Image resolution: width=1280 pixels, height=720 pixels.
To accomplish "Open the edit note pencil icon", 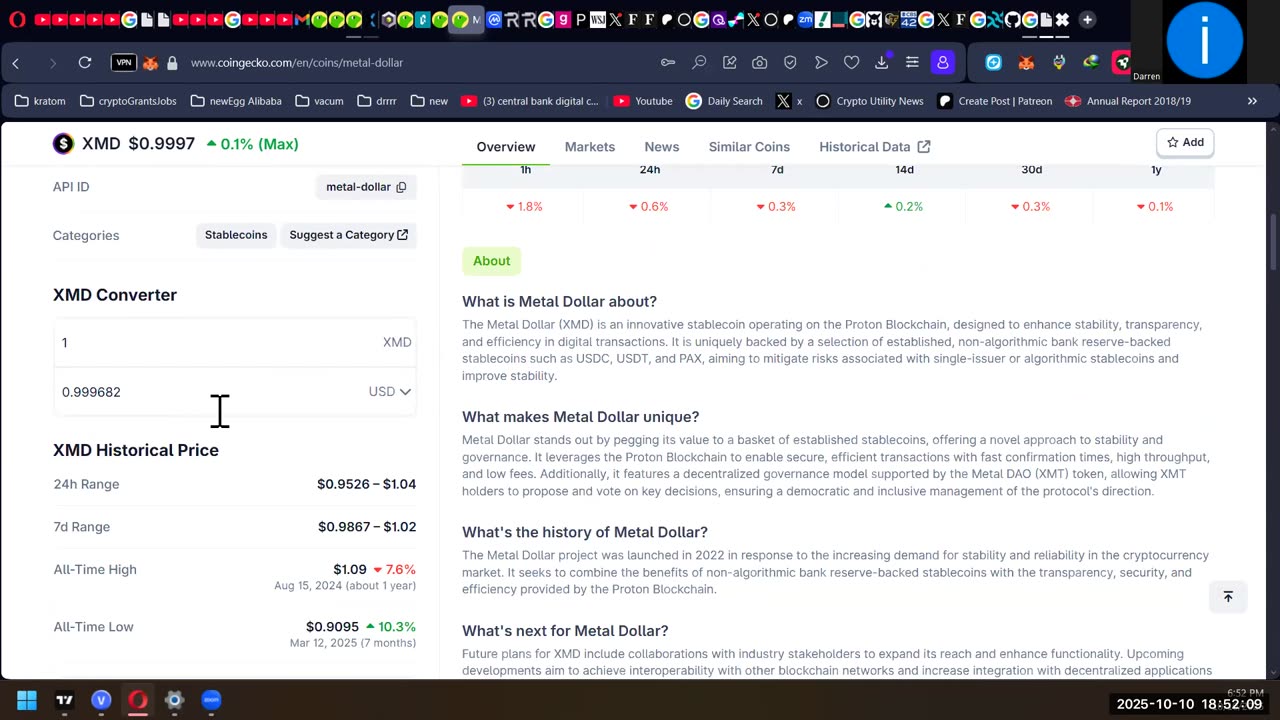I will tap(729, 63).
